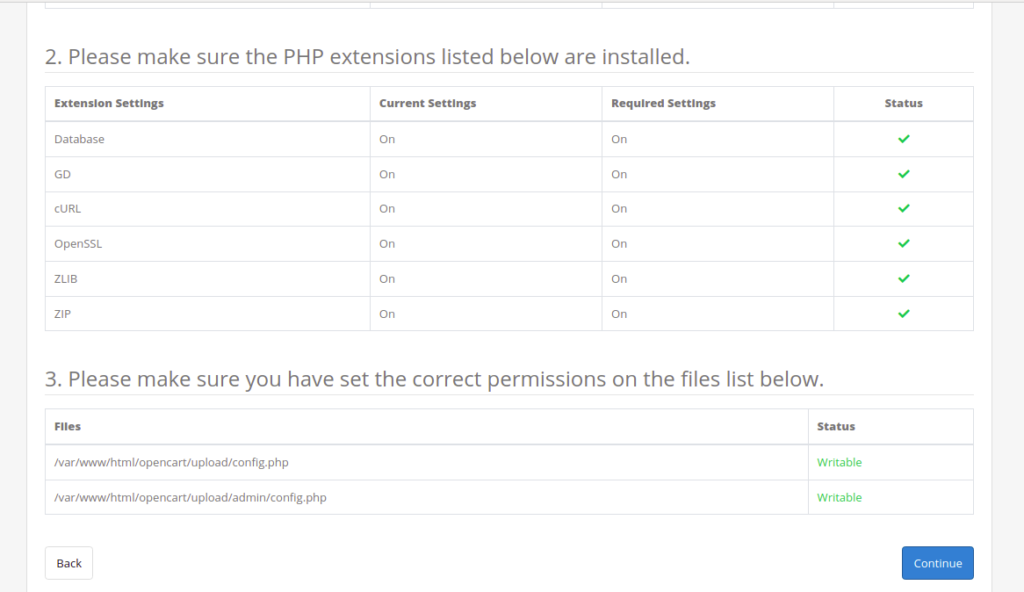This screenshot has height=592, width=1024.
Task: Click the Writable status for admin/config.php
Action: 839,497
